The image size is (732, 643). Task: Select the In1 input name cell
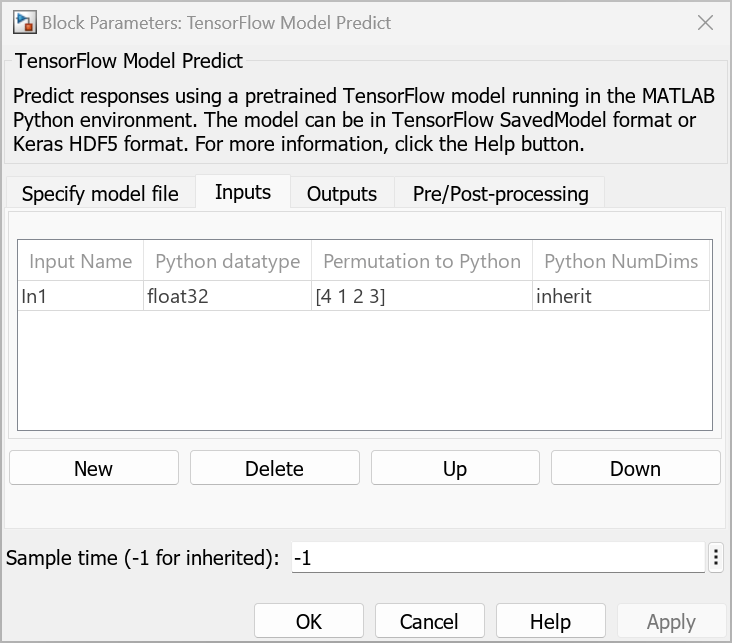[x=80, y=296]
